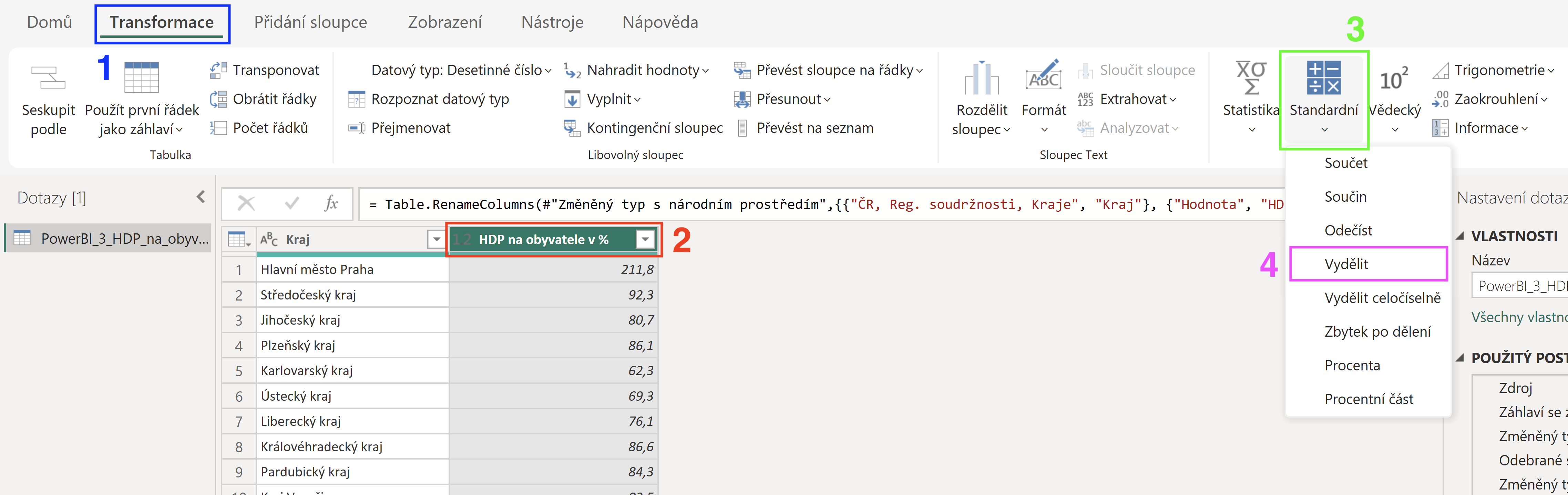The width and height of the screenshot is (1568, 495).
Task: Open the Zobrazení tab
Action: click(x=444, y=22)
